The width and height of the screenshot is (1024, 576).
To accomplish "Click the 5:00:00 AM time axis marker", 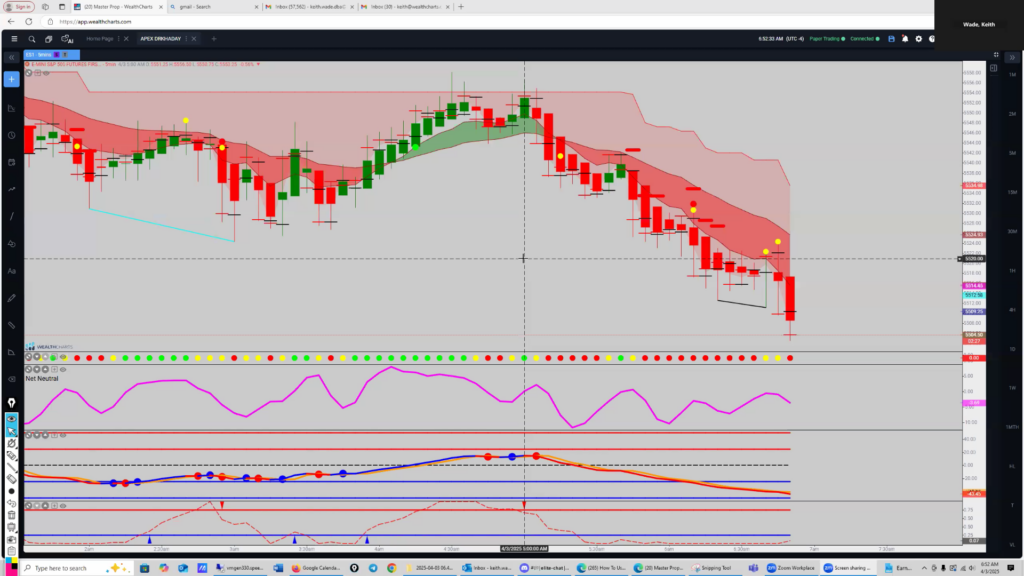I will [524, 549].
